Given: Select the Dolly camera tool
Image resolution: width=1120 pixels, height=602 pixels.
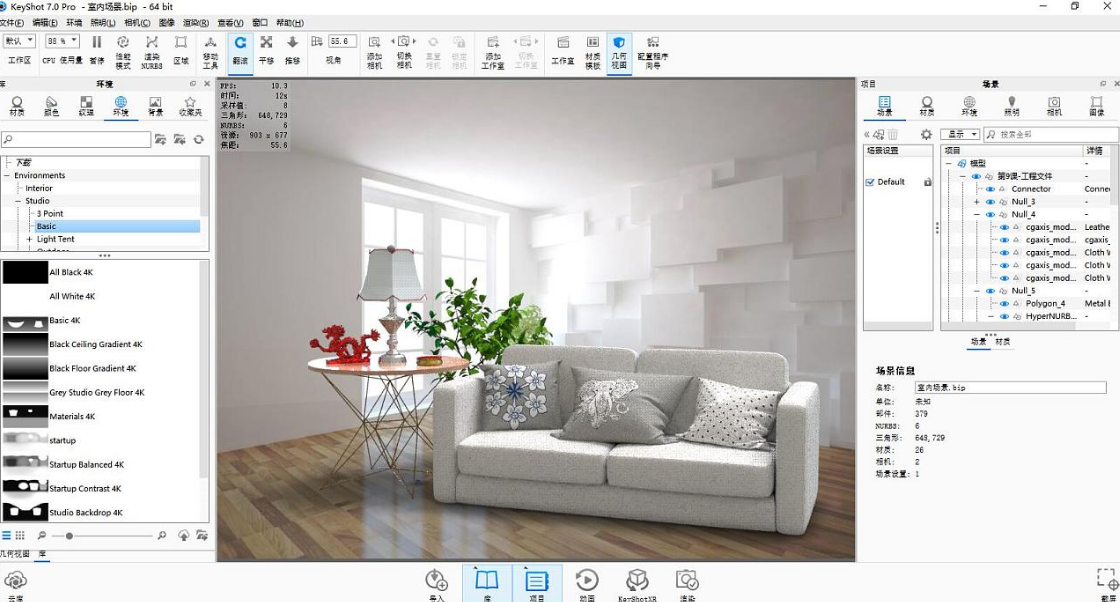Looking at the screenshot, I should click(292, 49).
